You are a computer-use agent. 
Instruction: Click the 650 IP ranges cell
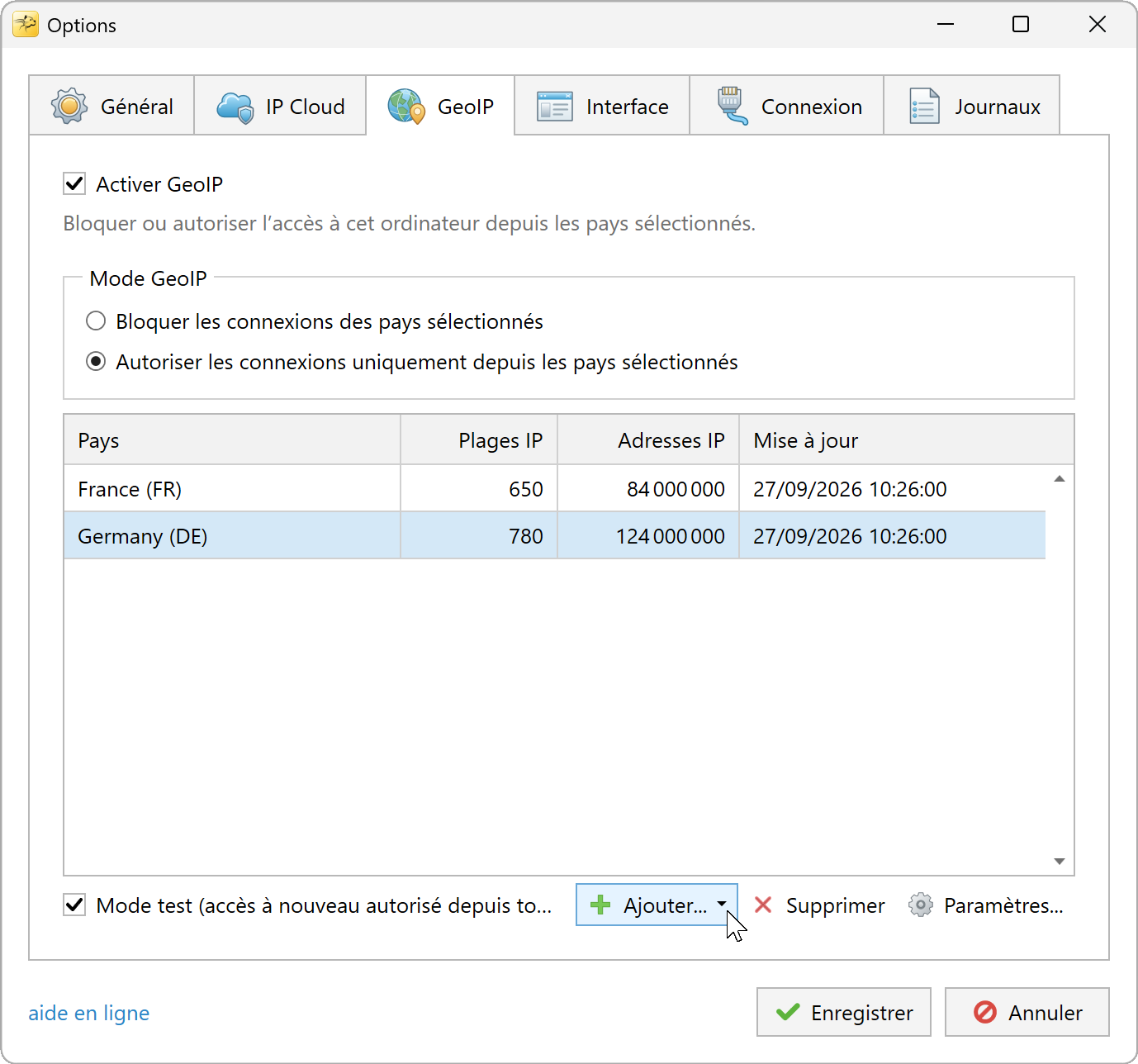(x=479, y=488)
